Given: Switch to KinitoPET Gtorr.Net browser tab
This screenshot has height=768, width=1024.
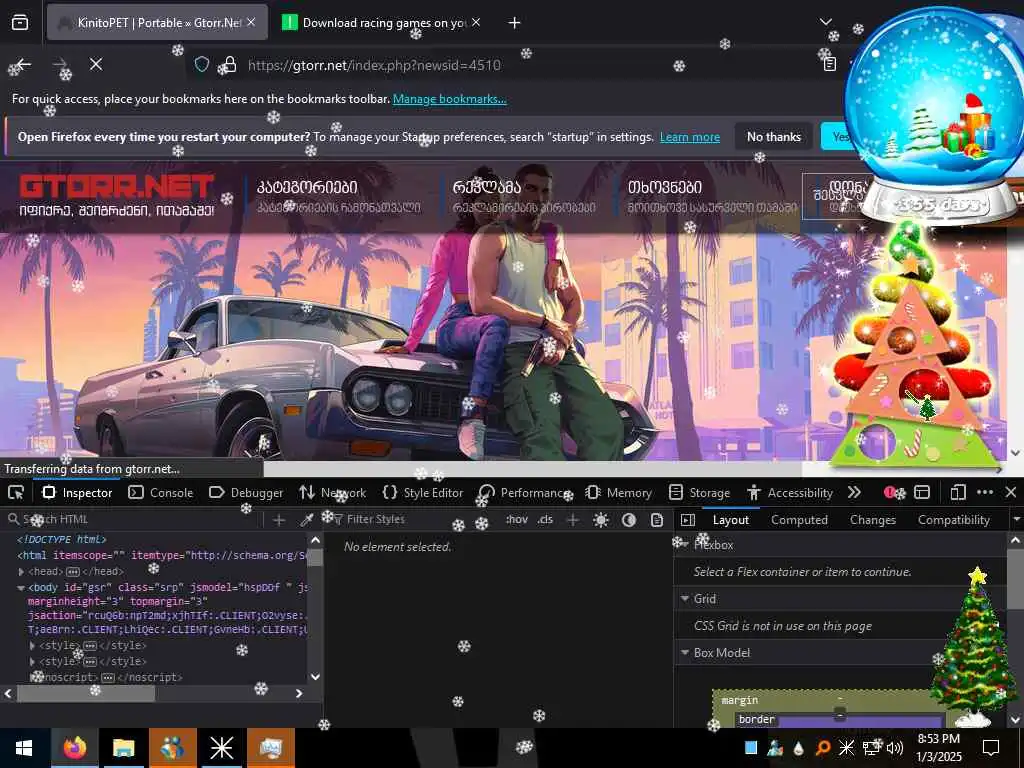Looking at the screenshot, I should pos(157,22).
